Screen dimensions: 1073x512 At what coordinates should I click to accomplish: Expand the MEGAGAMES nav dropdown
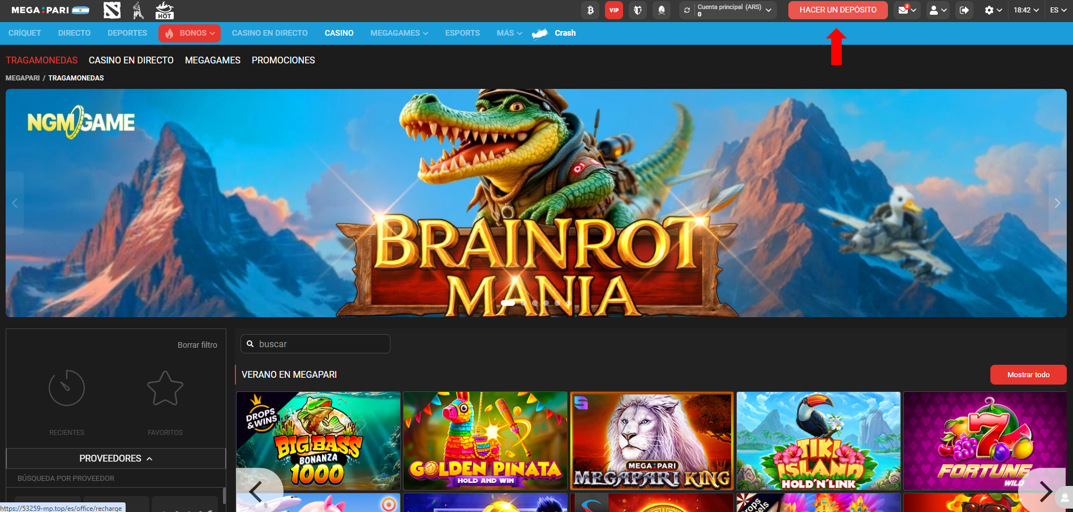coord(399,33)
